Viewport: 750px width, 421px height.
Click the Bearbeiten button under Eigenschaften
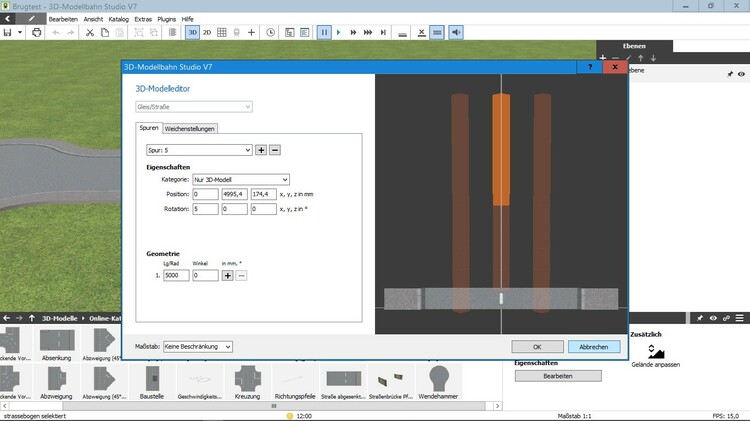[x=558, y=376]
